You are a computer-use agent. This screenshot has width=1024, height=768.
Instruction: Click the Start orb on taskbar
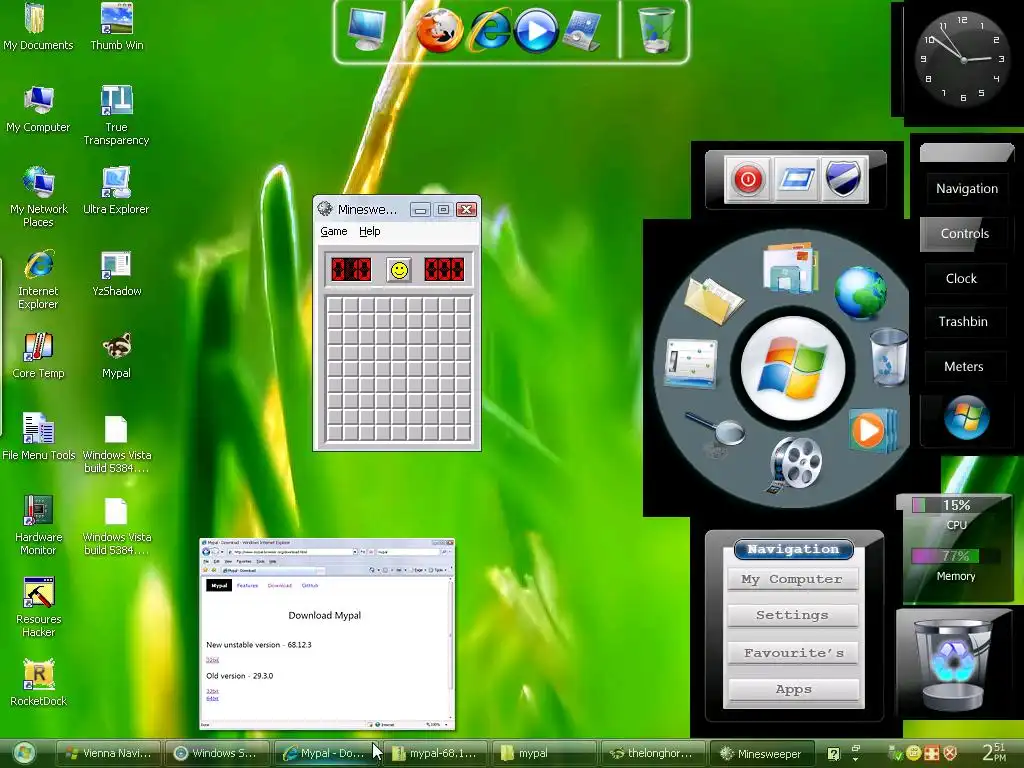tap(24, 753)
